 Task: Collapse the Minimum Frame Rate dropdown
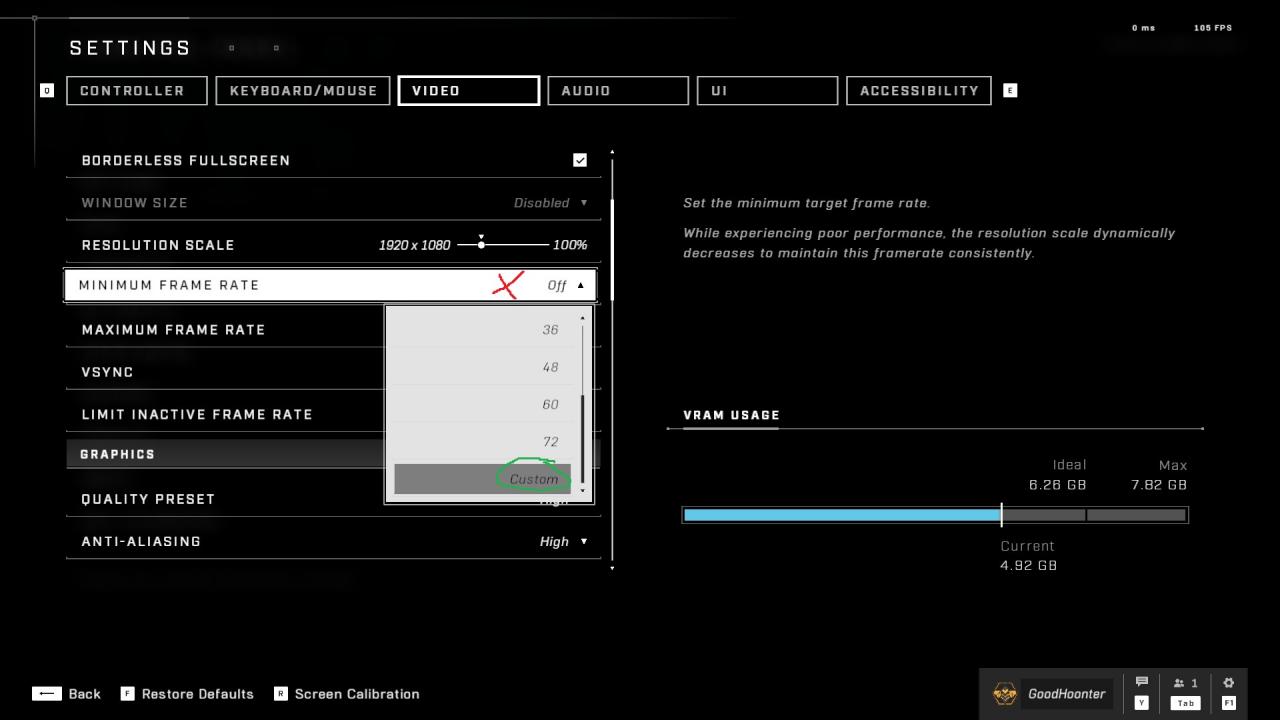click(580, 285)
